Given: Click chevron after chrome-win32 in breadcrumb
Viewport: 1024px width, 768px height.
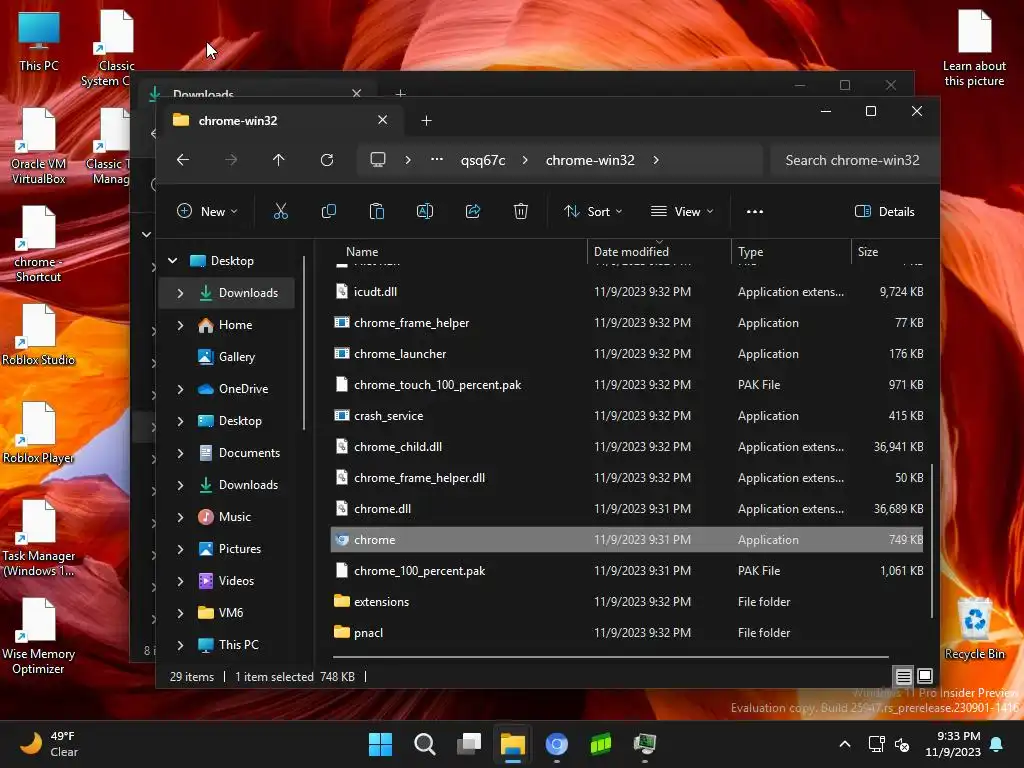Looking at the screenshot, I should 656,160.
